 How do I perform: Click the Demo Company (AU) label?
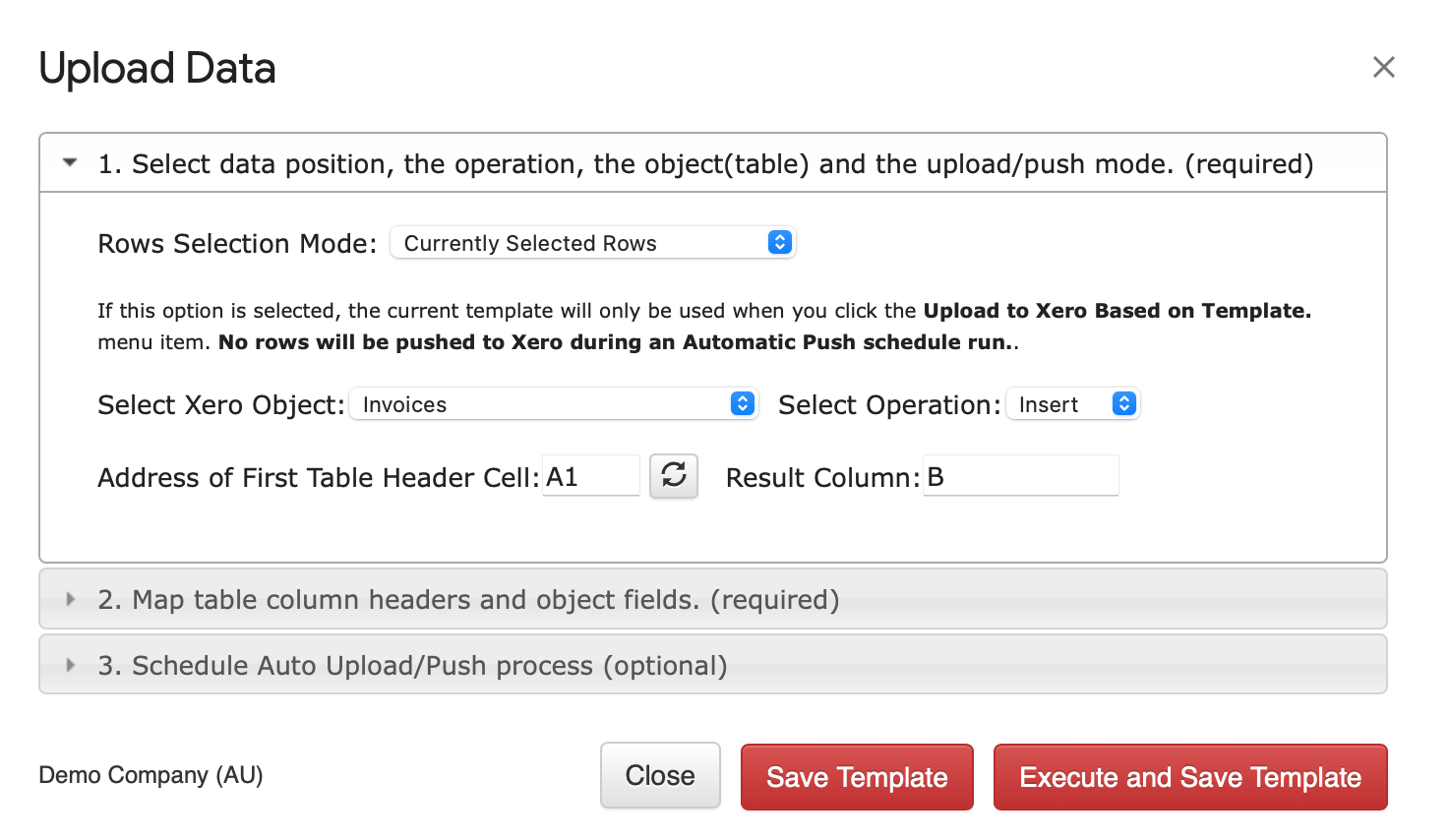(151, 775)
